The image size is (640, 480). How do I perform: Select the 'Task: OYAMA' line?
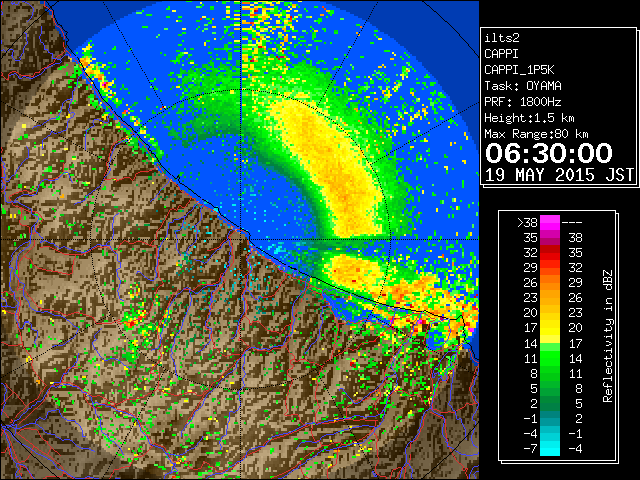point(523,86)
